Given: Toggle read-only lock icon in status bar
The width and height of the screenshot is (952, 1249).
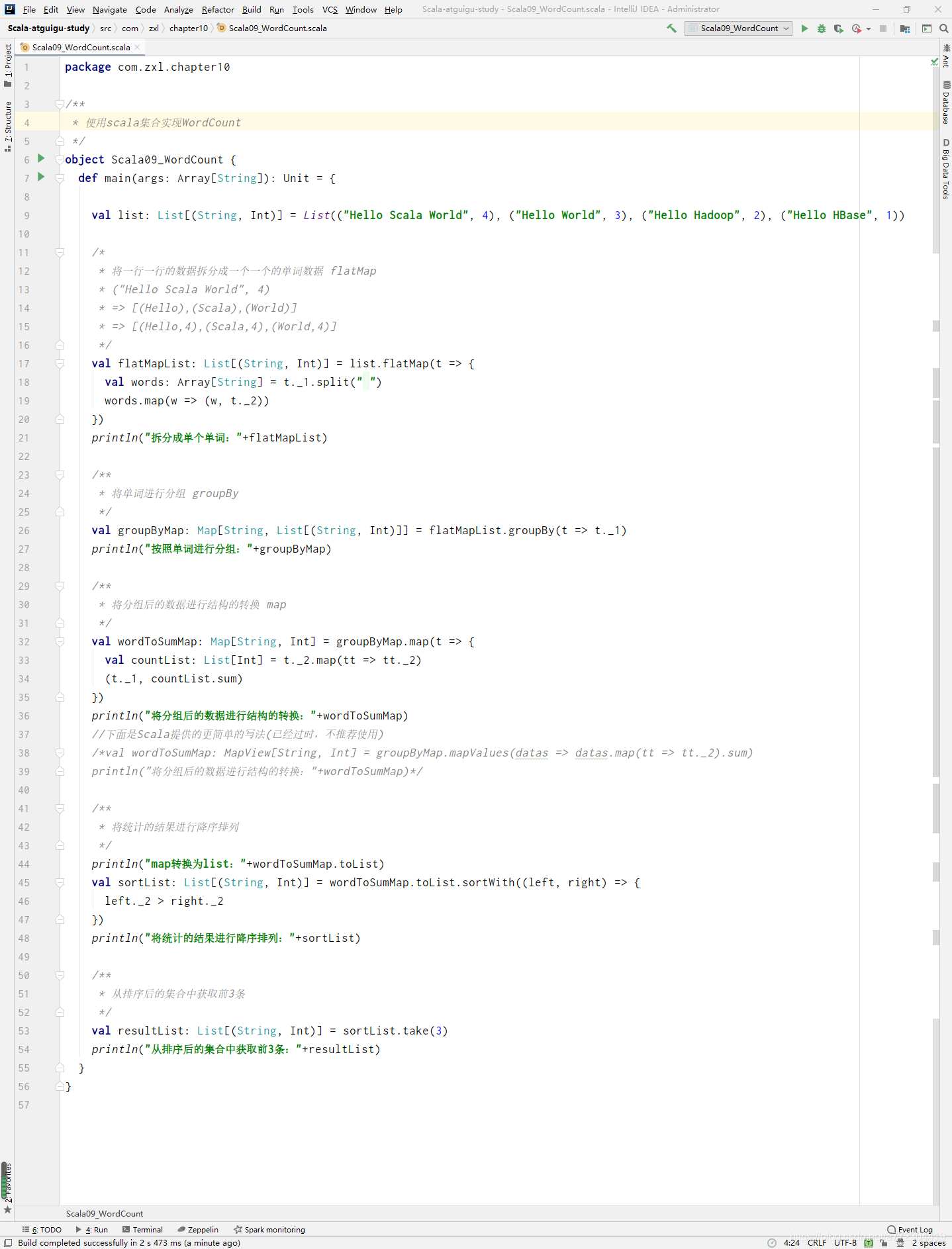Looking at the screenshot, I should pos(884,1243).
